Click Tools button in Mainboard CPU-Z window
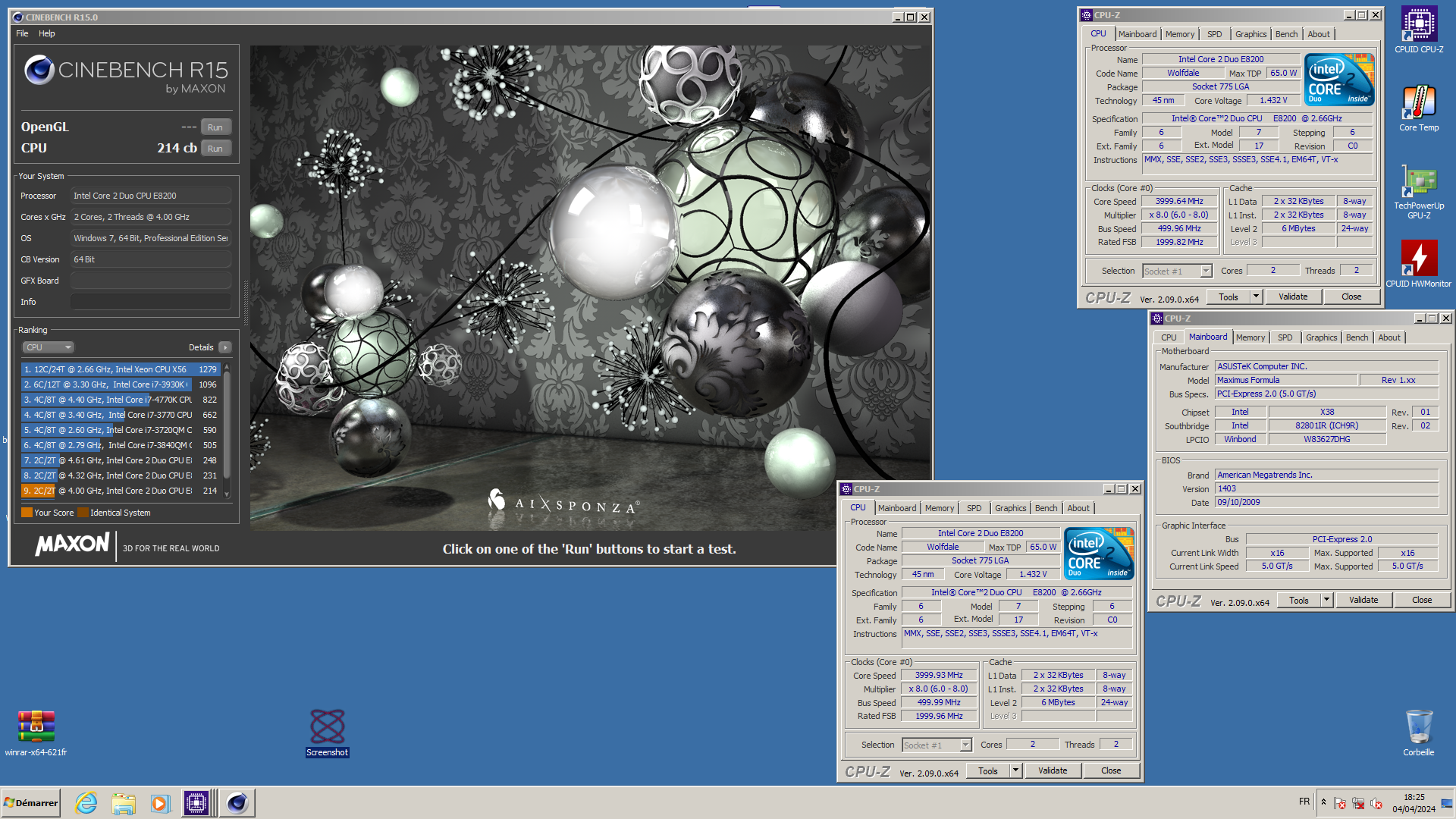This screenshot has width=1456, height=819. [1299, 600]
